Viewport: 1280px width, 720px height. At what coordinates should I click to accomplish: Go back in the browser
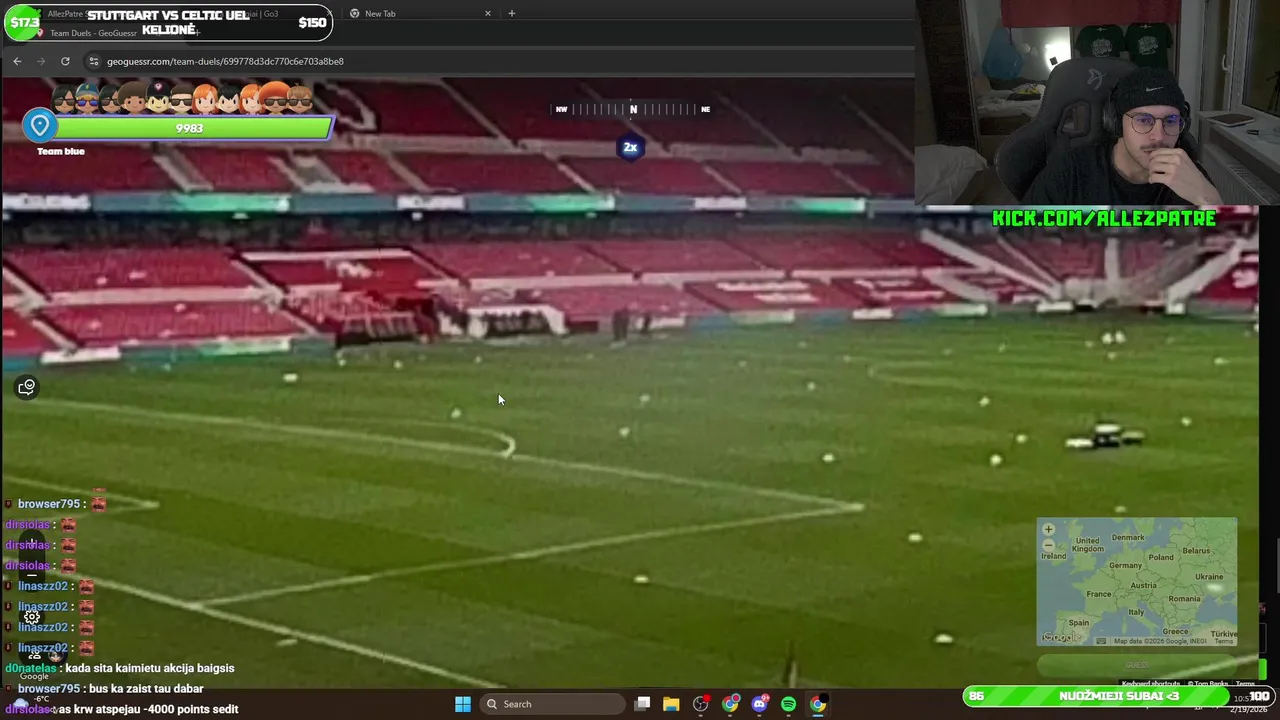coord(17,61)
